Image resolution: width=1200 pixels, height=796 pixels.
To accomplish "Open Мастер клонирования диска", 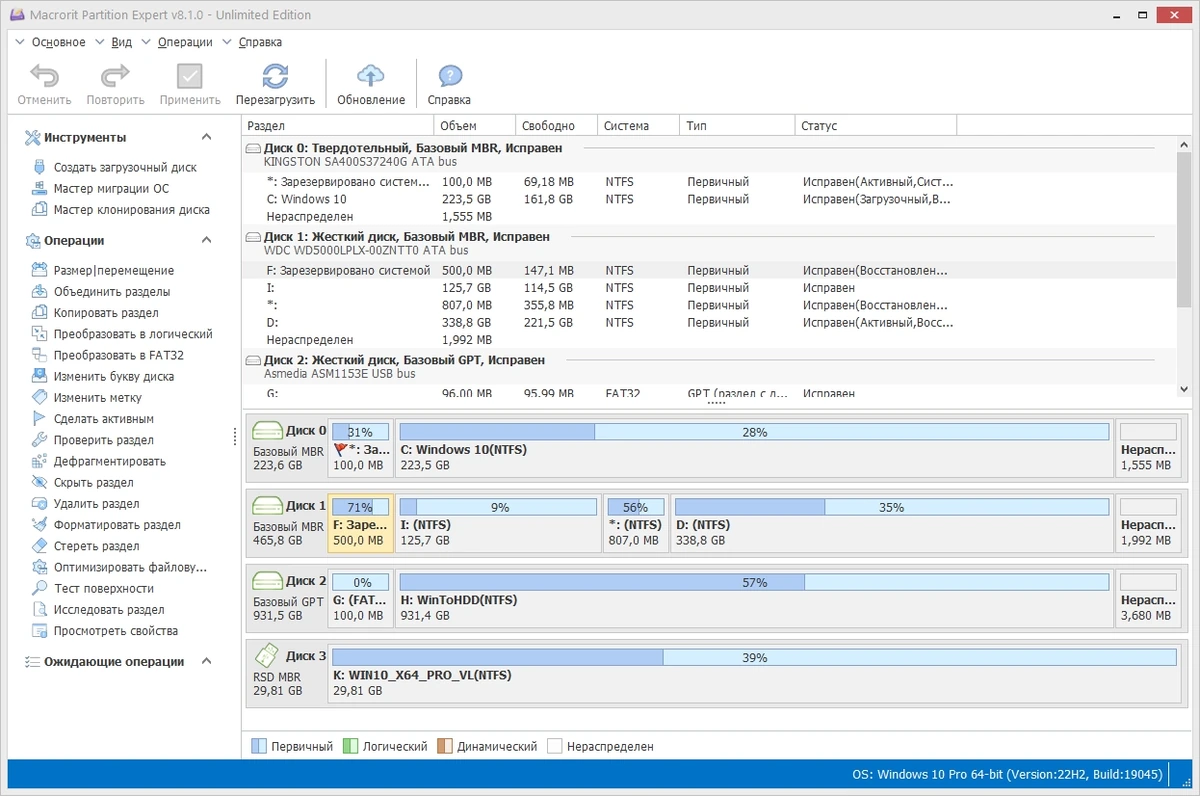I will 131,210.
